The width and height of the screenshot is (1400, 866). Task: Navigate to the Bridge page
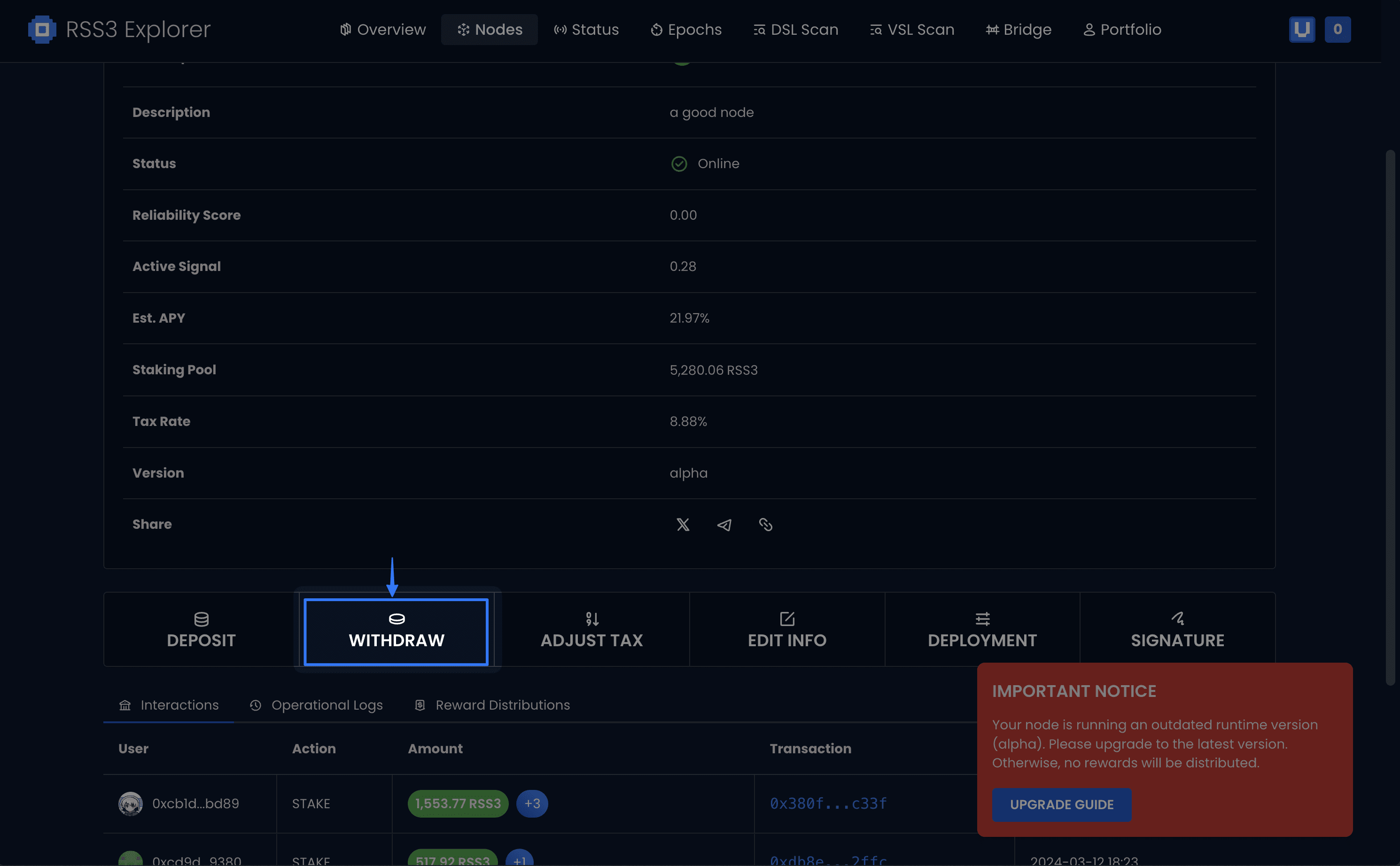1019,29
